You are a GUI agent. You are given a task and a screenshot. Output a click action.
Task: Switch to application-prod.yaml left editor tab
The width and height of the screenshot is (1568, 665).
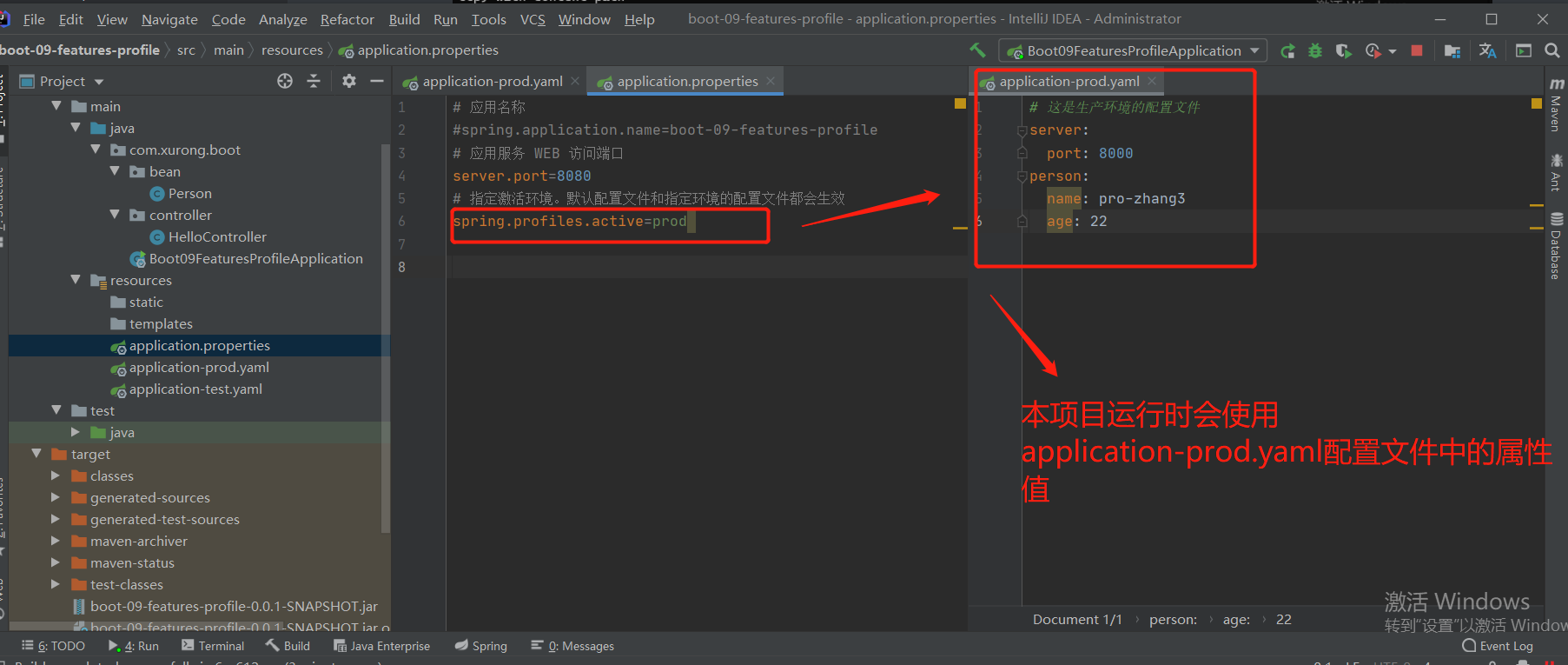[x=493, y=81]
